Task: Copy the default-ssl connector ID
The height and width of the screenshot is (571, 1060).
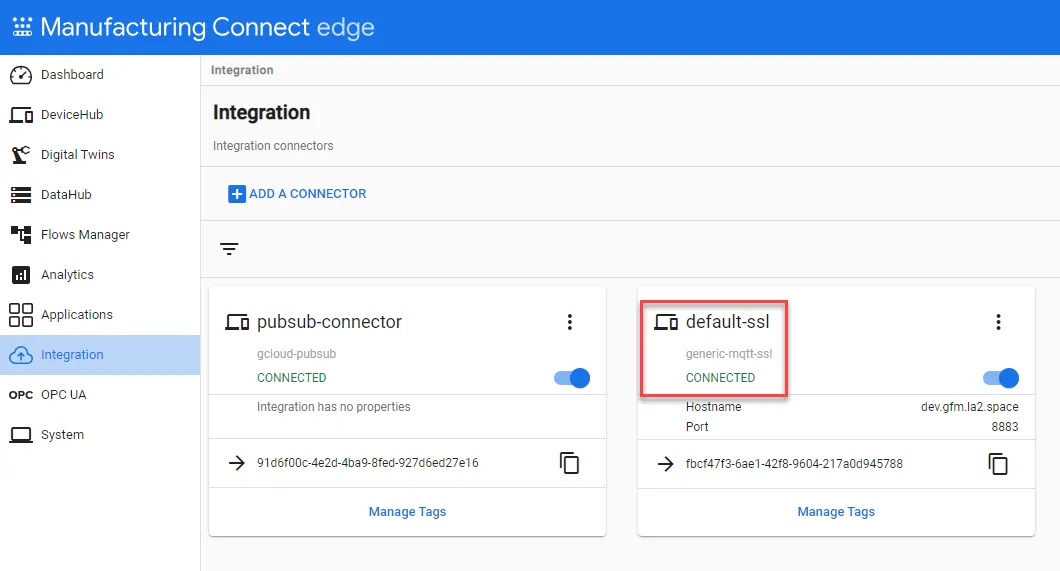Action: tap(998, 464)
